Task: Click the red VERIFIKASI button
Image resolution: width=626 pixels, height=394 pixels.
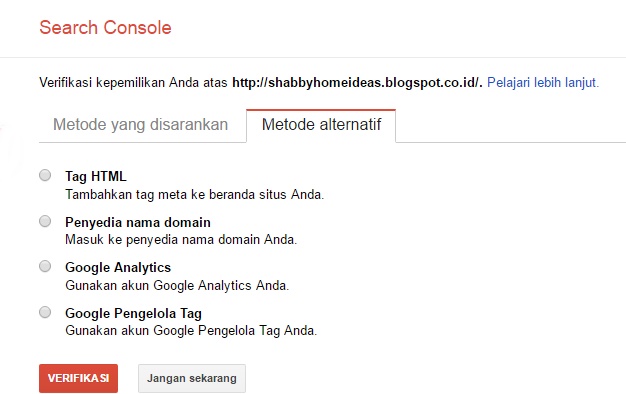Action: coord(78,378)
